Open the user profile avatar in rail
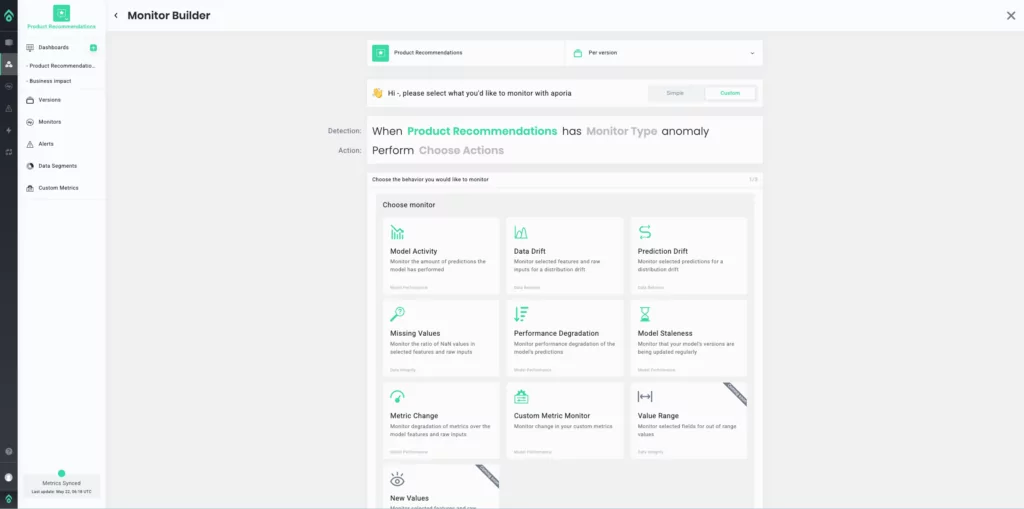 click(8, 478)
